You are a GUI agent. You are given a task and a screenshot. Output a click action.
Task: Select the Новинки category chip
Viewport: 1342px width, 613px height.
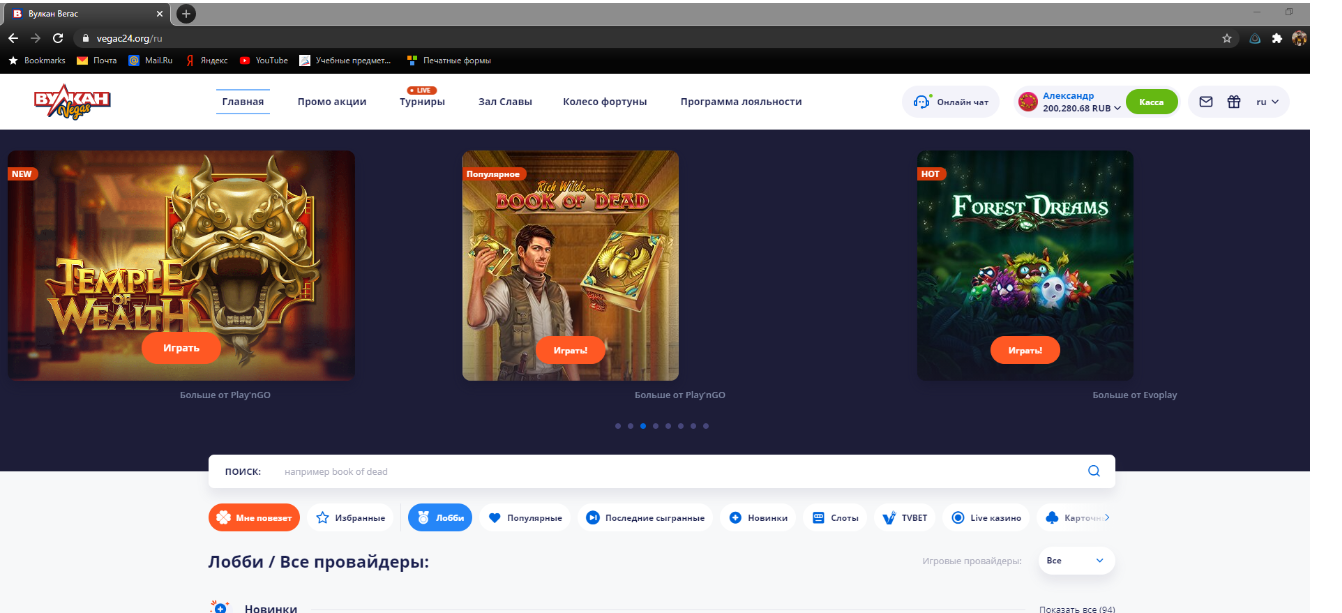[x=758, y=518]
